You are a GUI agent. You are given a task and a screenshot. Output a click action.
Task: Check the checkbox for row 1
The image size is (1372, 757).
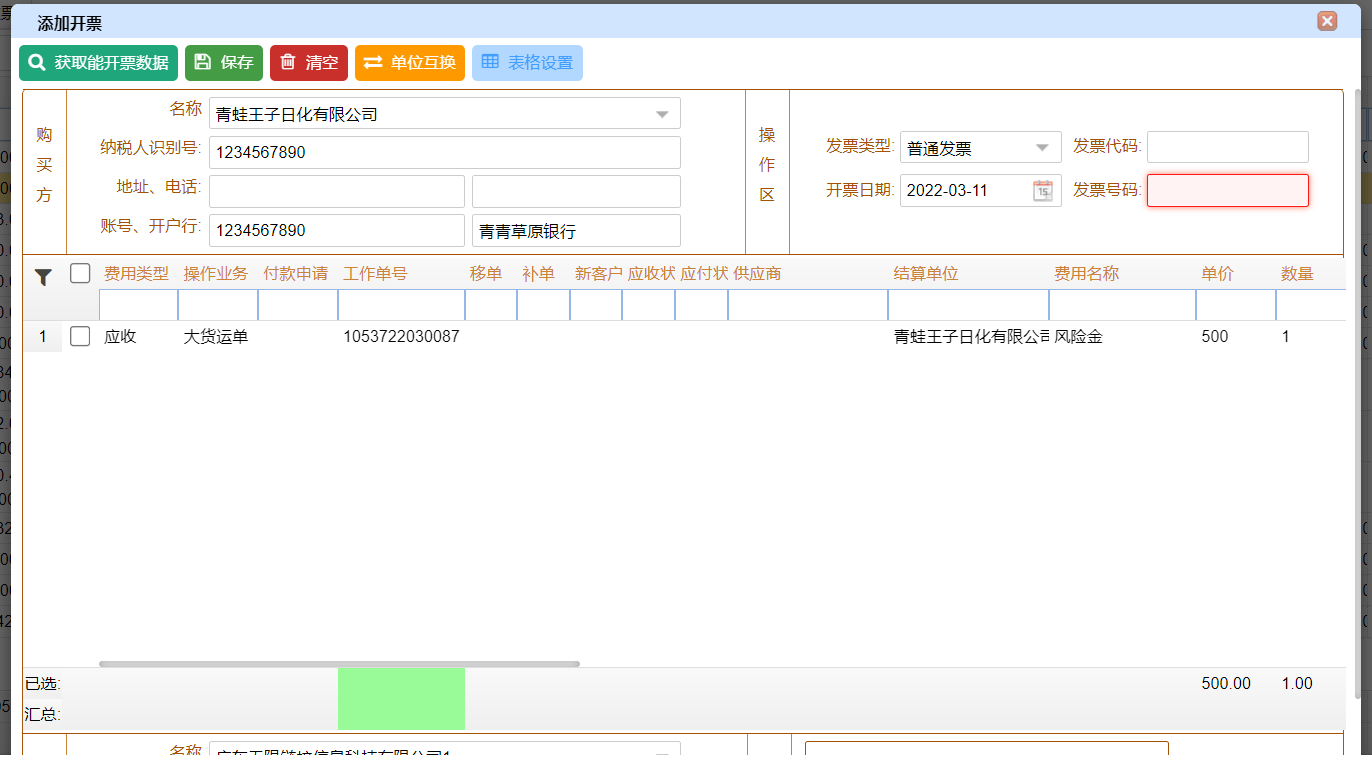80,337
